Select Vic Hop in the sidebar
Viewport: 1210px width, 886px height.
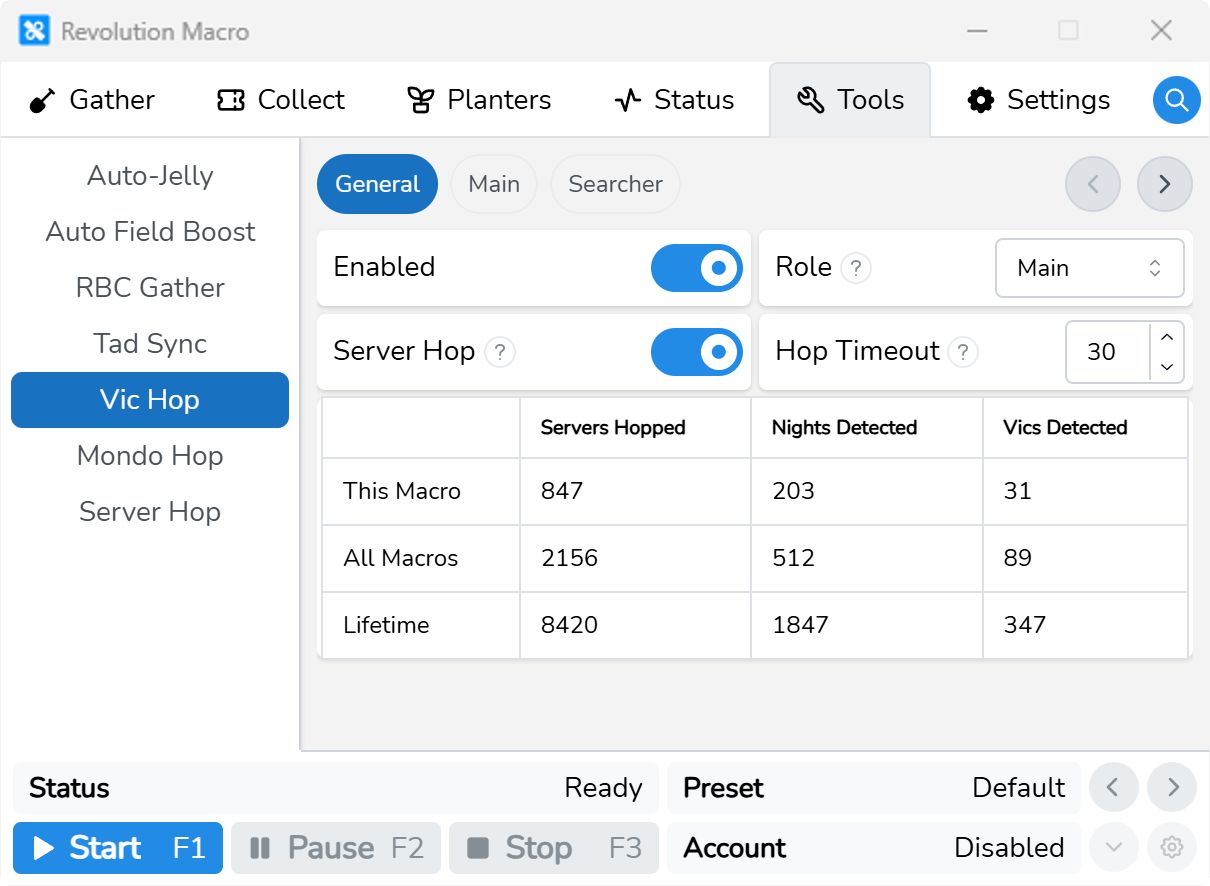(x=150, y=400)
